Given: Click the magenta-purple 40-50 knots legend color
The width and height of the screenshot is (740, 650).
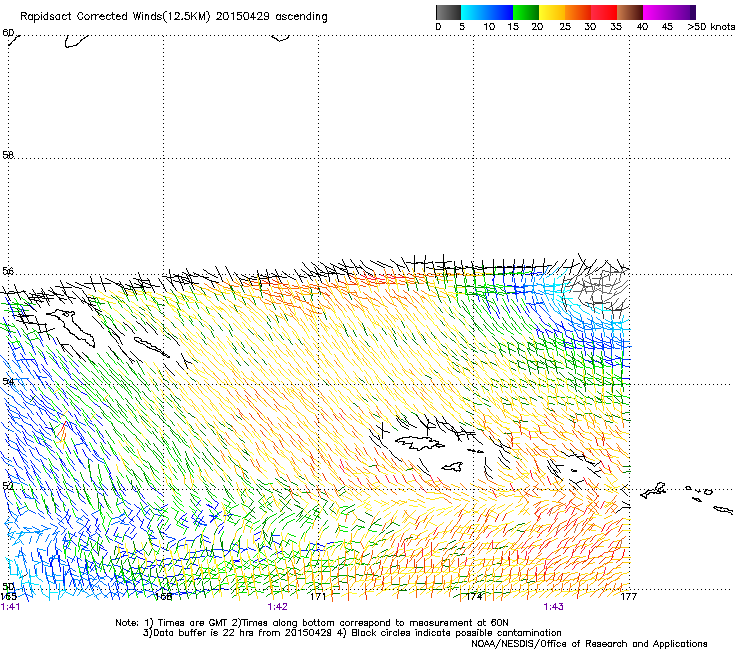Looking at the screenshot, I should [669, 12].
